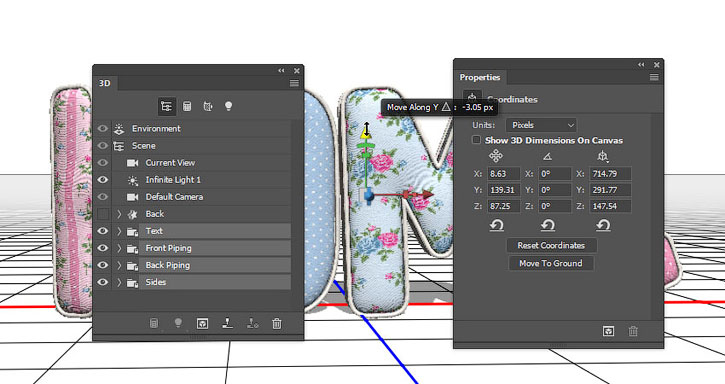
Task: Click the red X-axis arrow on canvas
Action: (x=427, y=194)
